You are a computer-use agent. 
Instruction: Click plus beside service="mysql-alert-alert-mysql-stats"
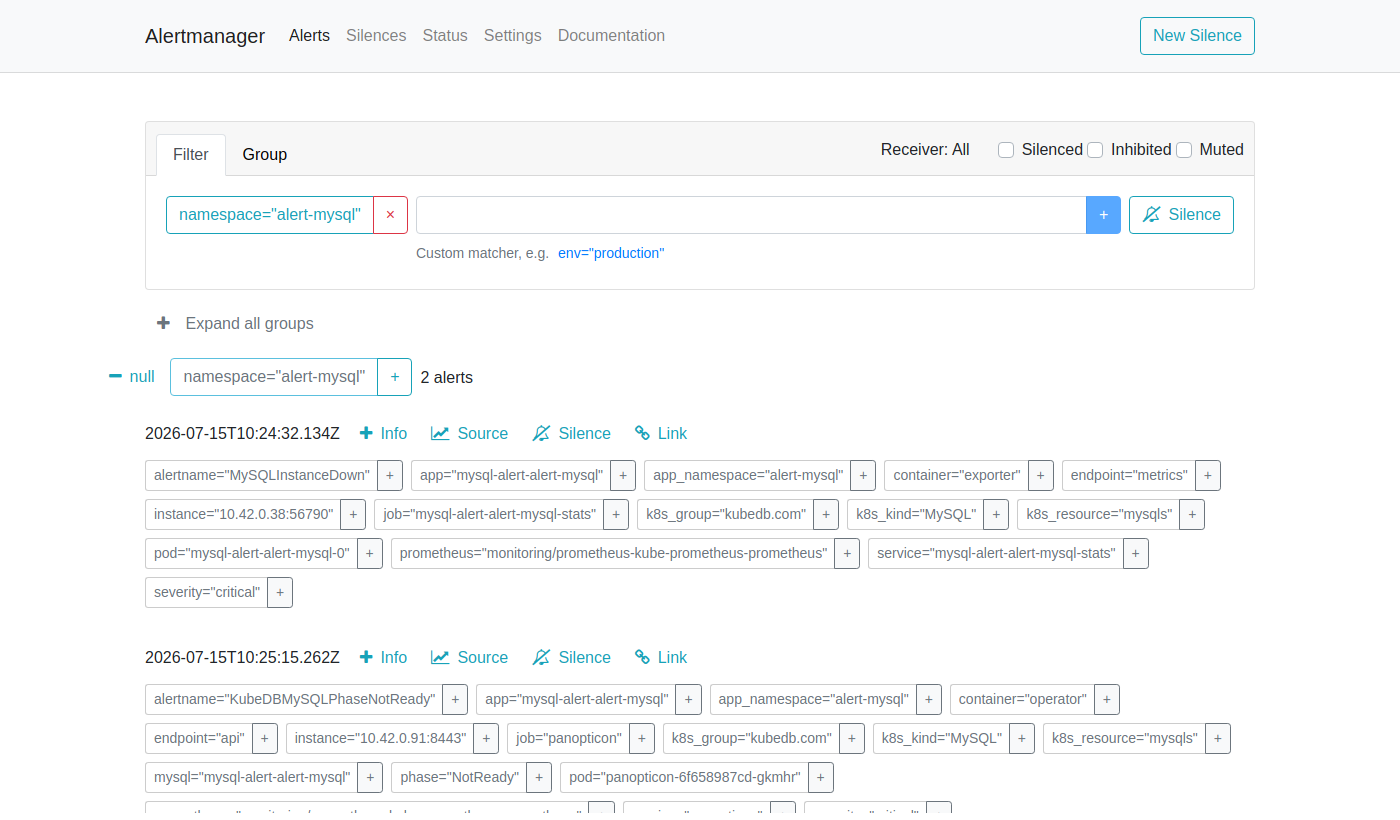(1136, 553)
